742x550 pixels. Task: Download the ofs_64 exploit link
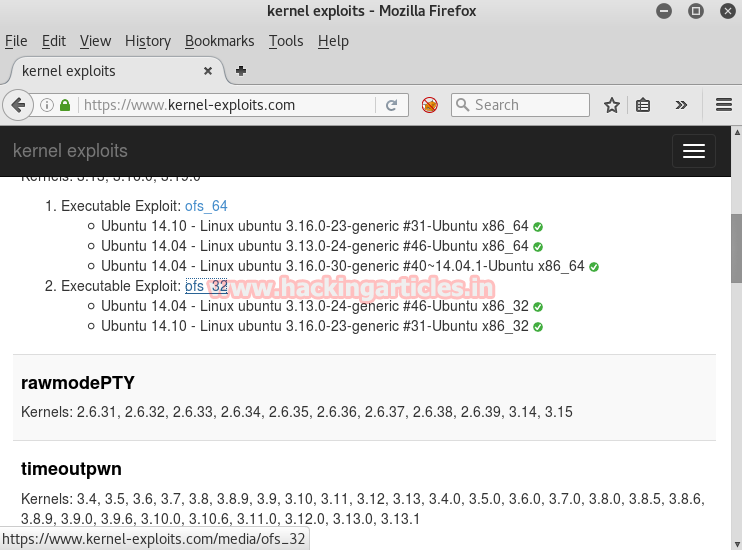click(x=206, y=206)
